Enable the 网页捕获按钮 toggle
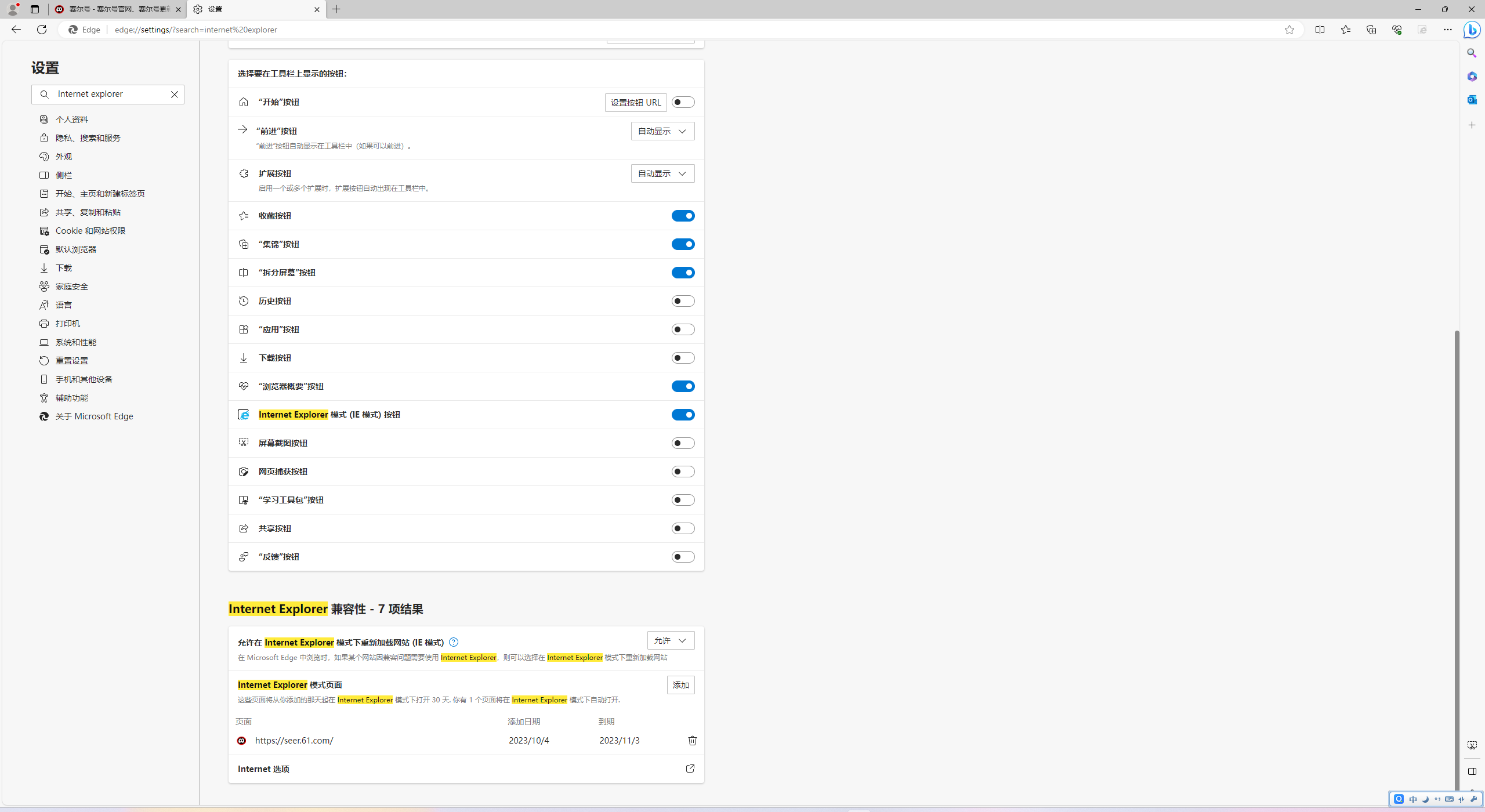1485x812 pixels. (x=683, y=472)
